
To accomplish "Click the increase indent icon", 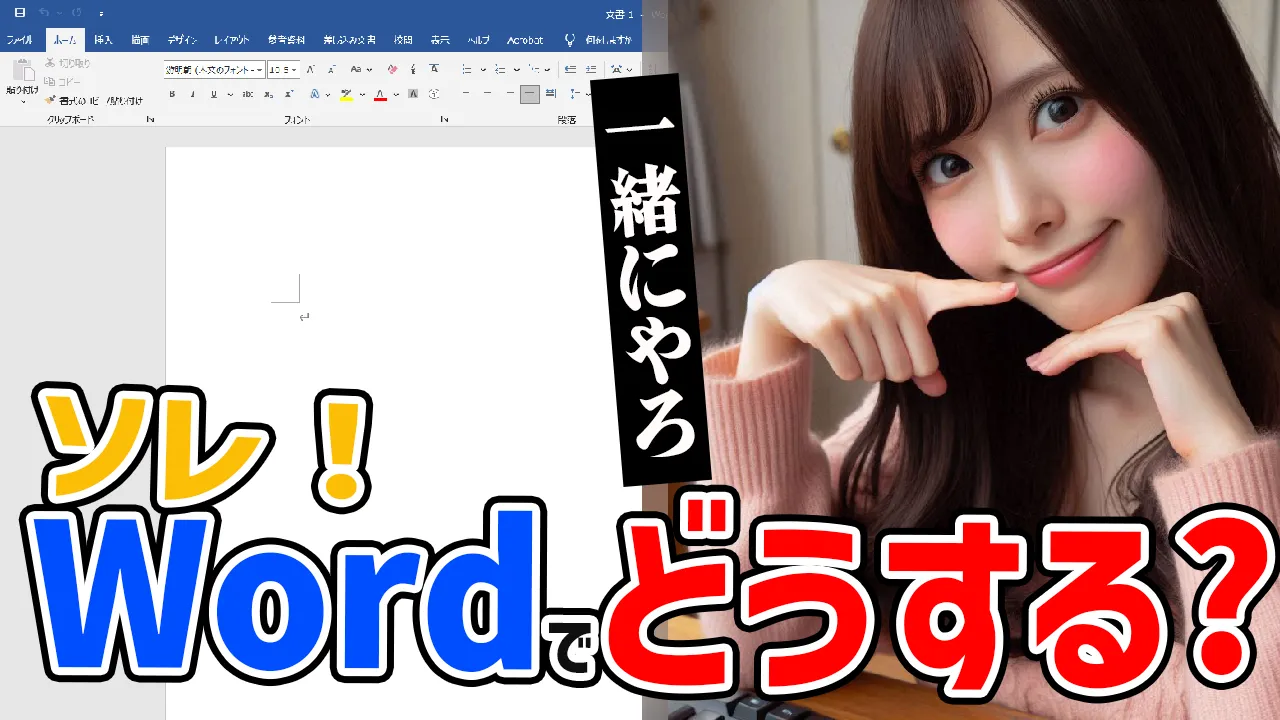I will (x=591, y=69).
